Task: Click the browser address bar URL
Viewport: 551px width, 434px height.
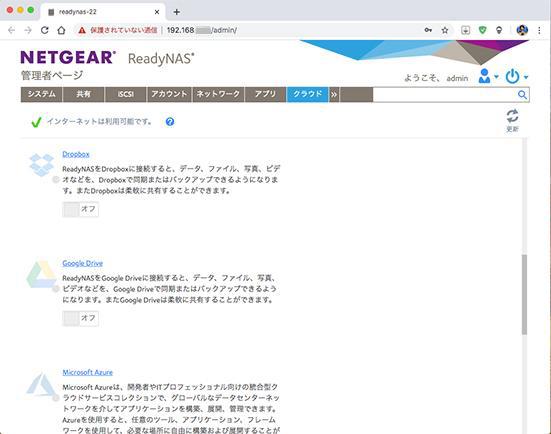Action: 202,31
